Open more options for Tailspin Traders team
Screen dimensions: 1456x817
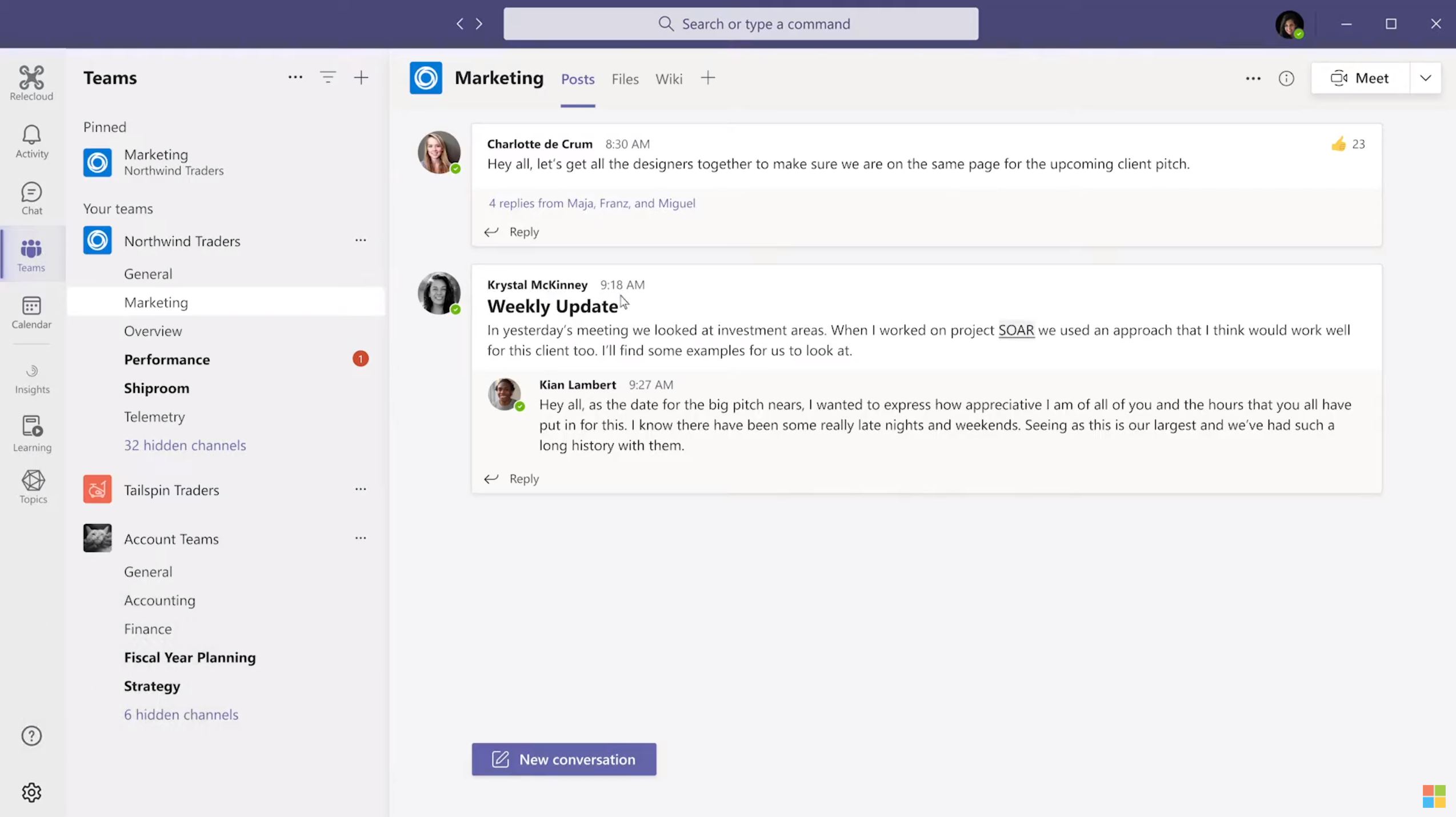point(361,489)
